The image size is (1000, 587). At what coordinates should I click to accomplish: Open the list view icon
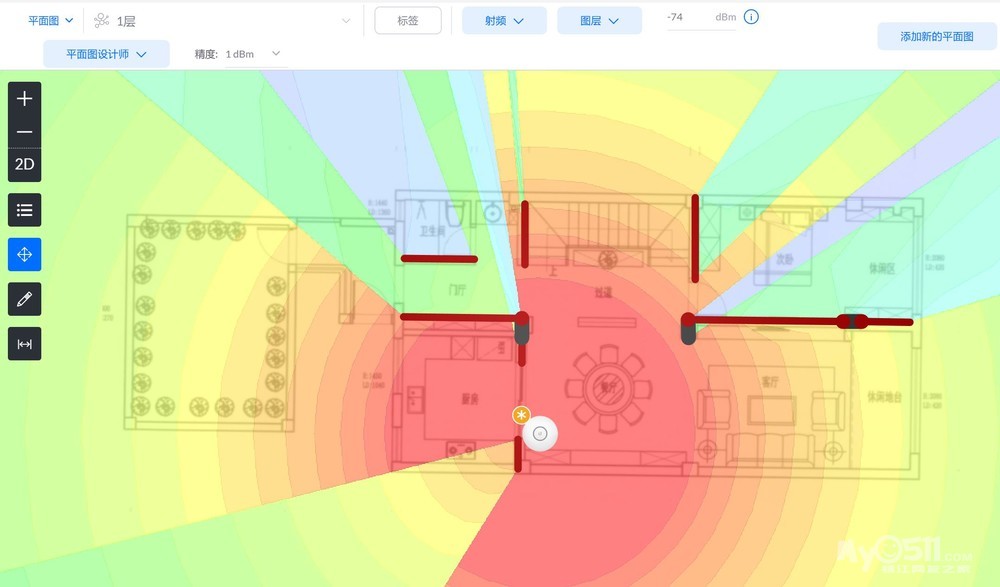[x=25, y=210]
